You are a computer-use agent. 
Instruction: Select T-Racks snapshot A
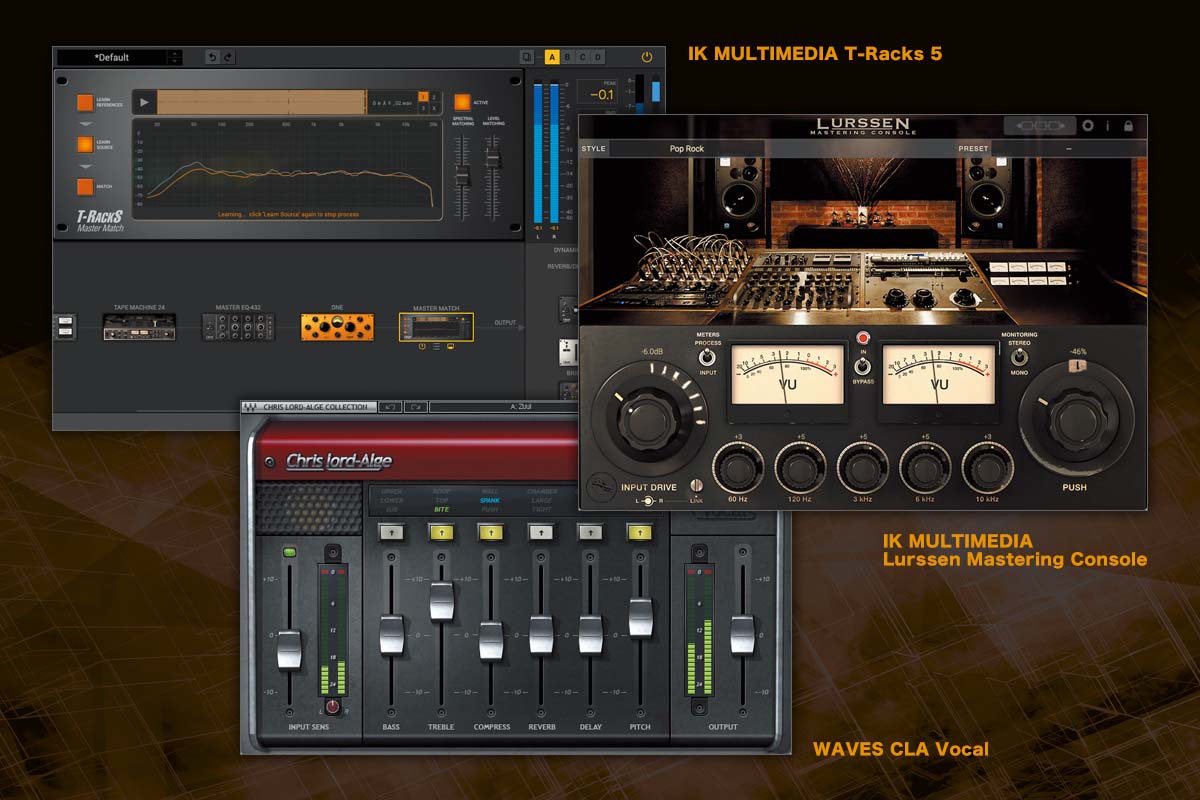[x=552, y=57]
